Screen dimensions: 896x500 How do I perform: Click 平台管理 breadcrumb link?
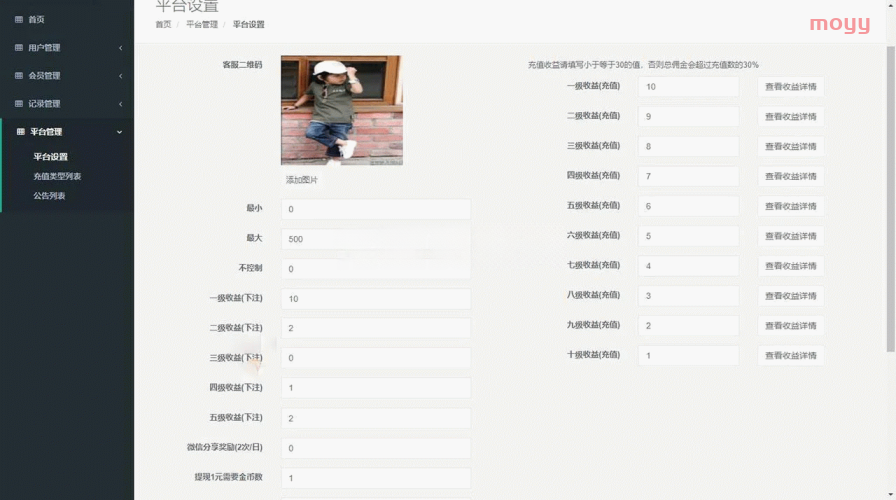pyautogui.click(x=202, y=25)
